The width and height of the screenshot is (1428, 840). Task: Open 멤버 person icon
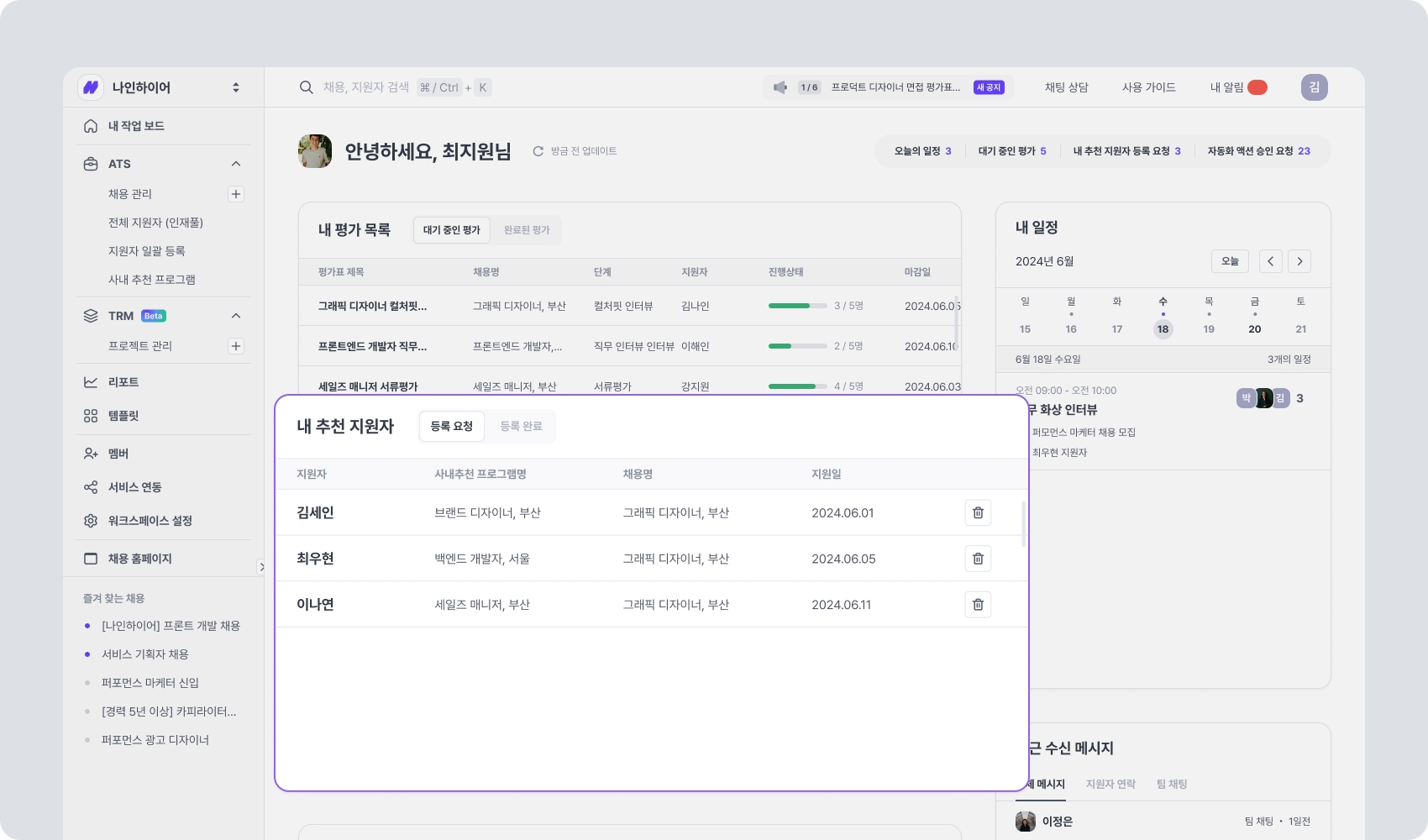click(91, 454)
